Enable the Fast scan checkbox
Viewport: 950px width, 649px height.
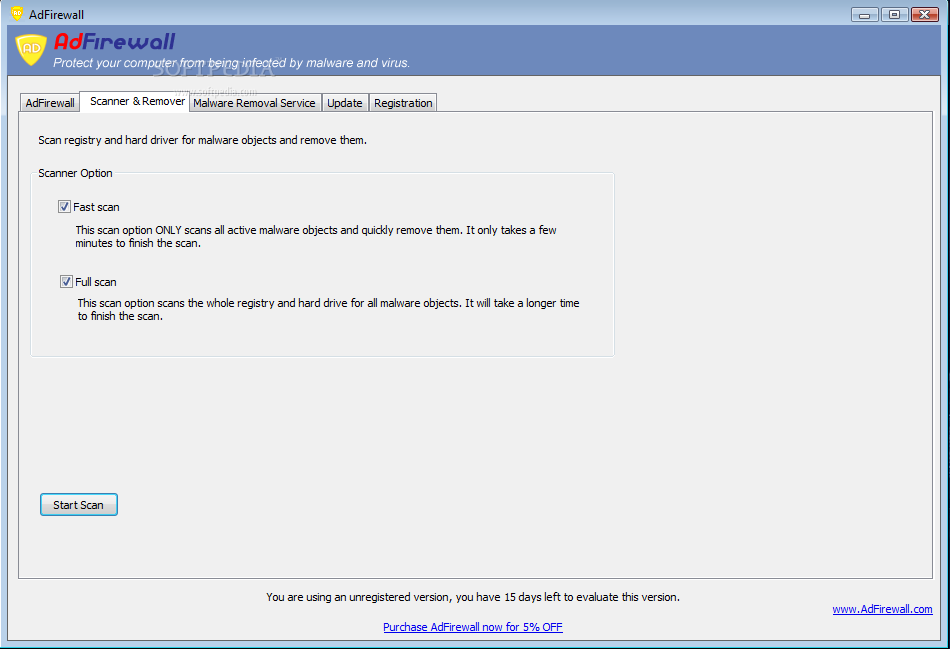(64, 207)
